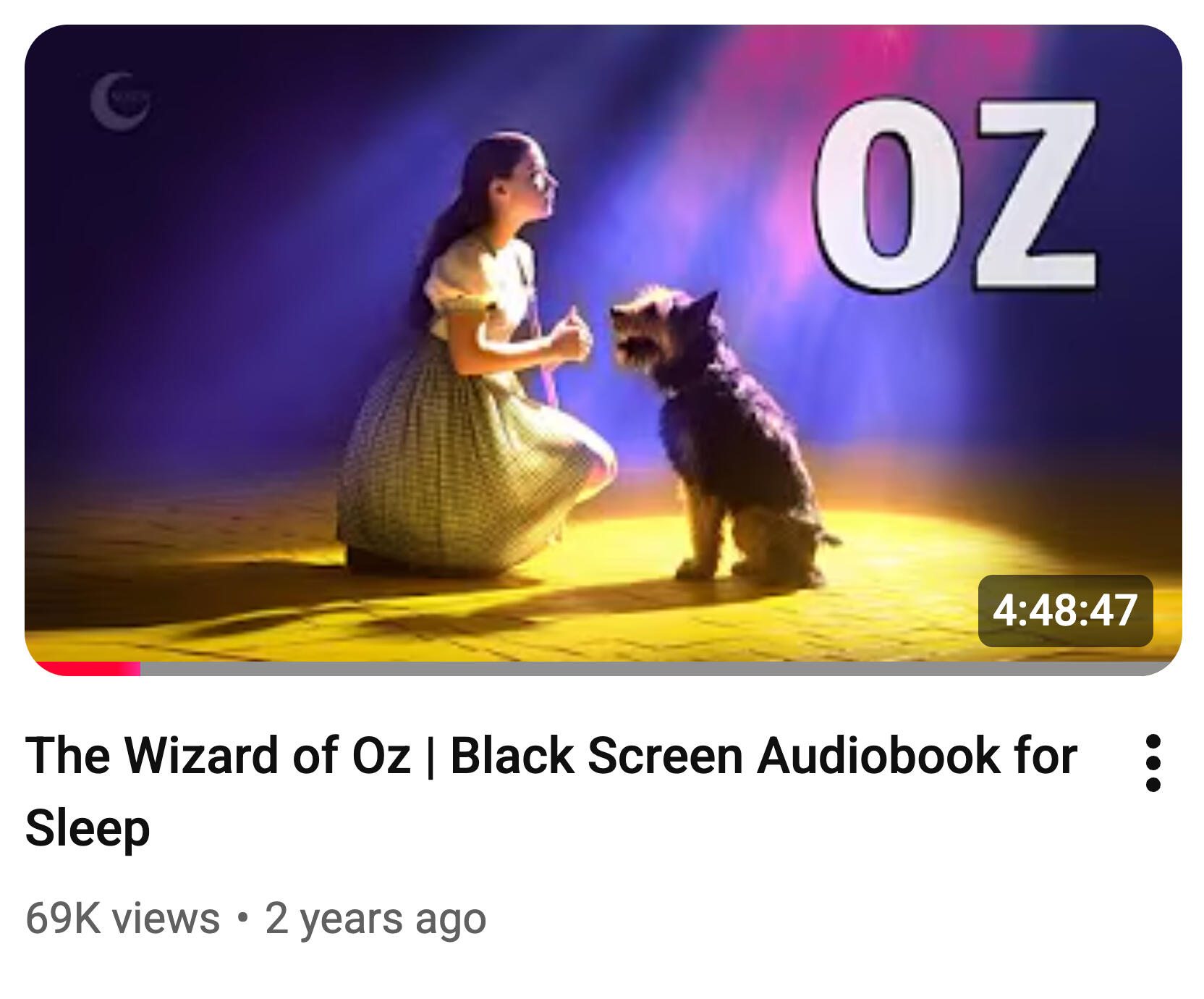Open The Wizard of Oz video title
Viewport: 1204px width, 999px height.
[551, 791]
